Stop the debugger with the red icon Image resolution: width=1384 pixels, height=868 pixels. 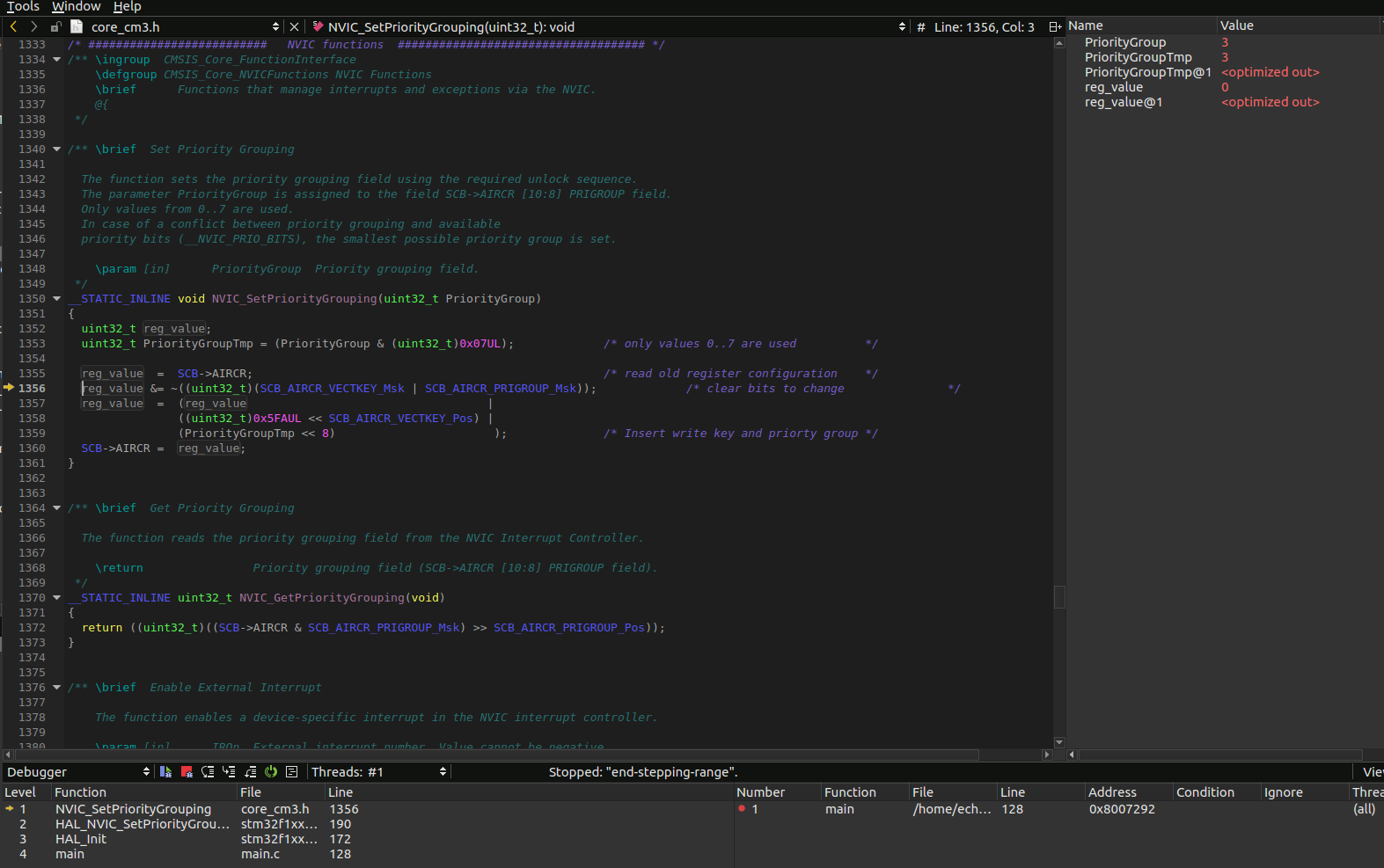(x=187, y=771)
